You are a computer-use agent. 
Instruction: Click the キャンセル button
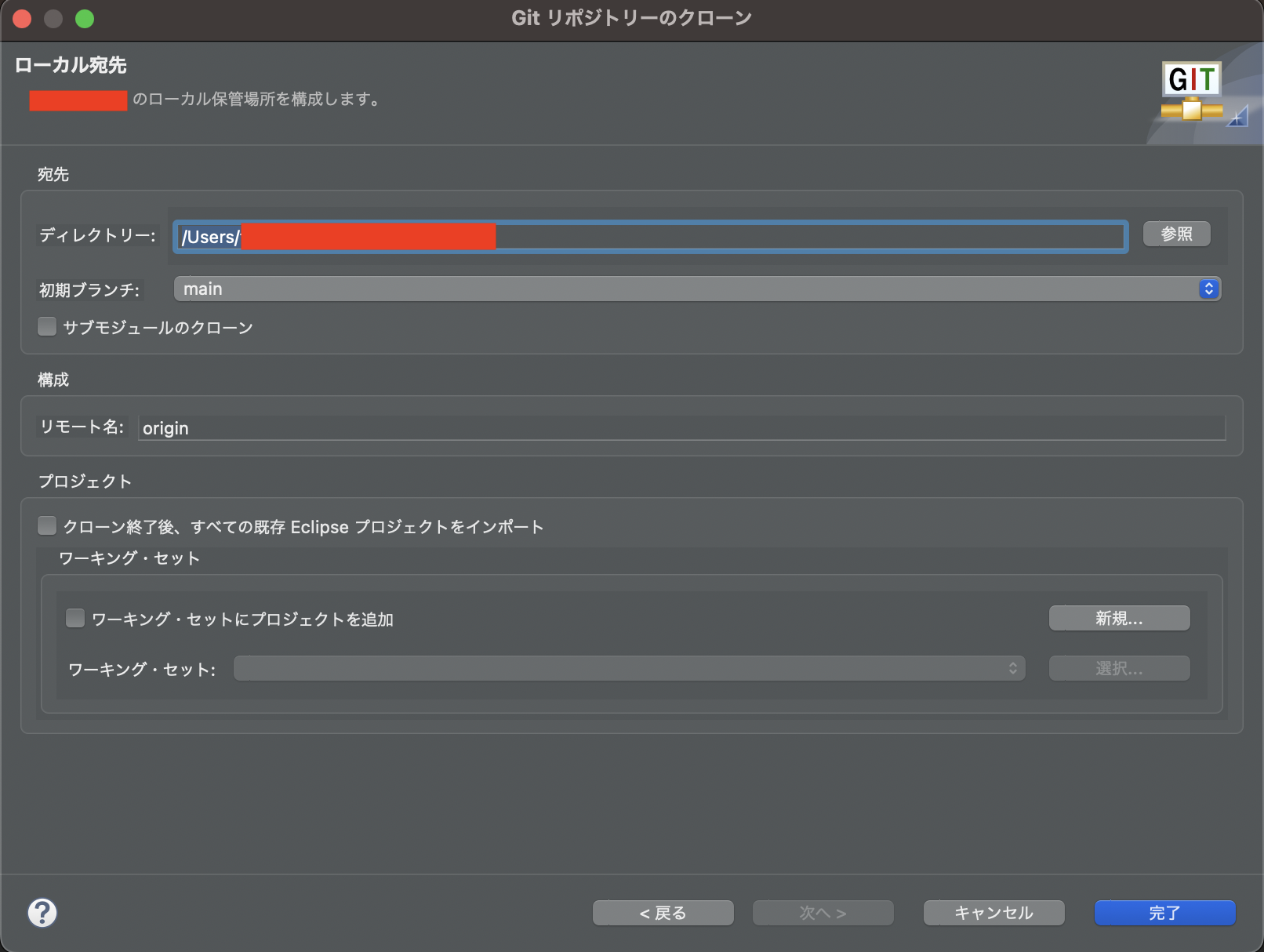pos(993,912)
